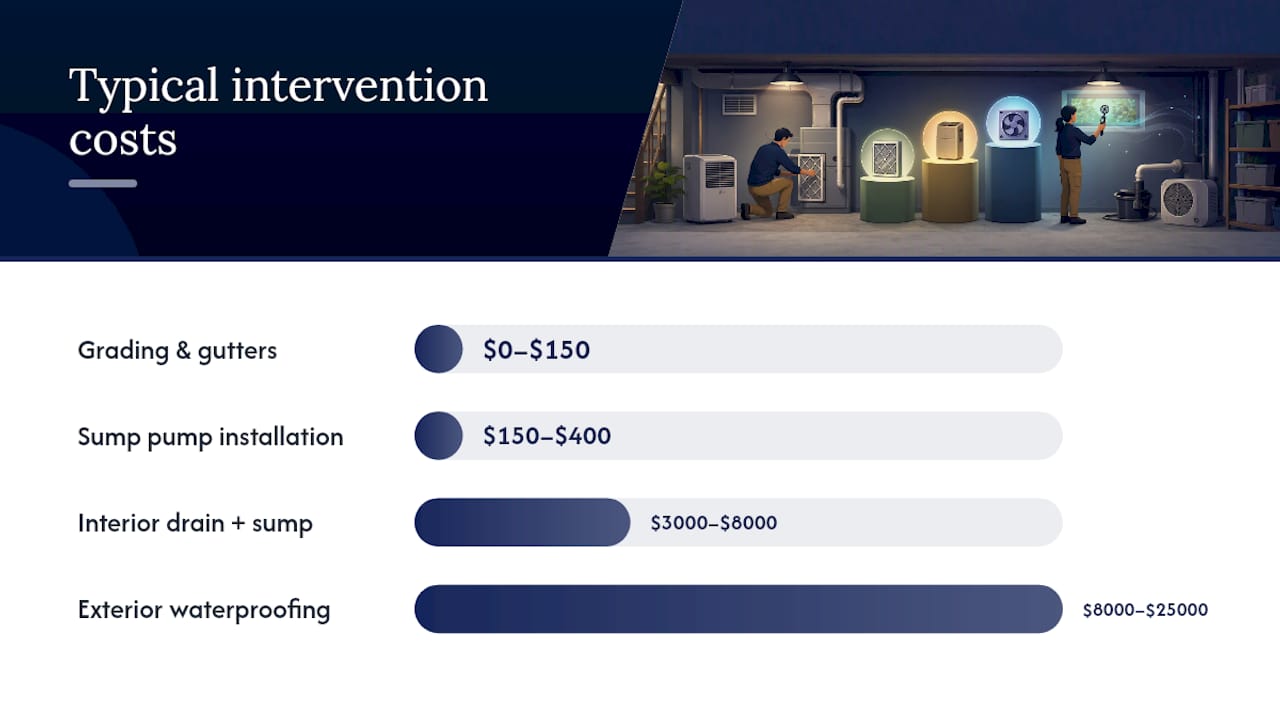Screen dimensions: 1280x720
Task: Click the 'Typical intervention costs' title
Action: (278, 111)
